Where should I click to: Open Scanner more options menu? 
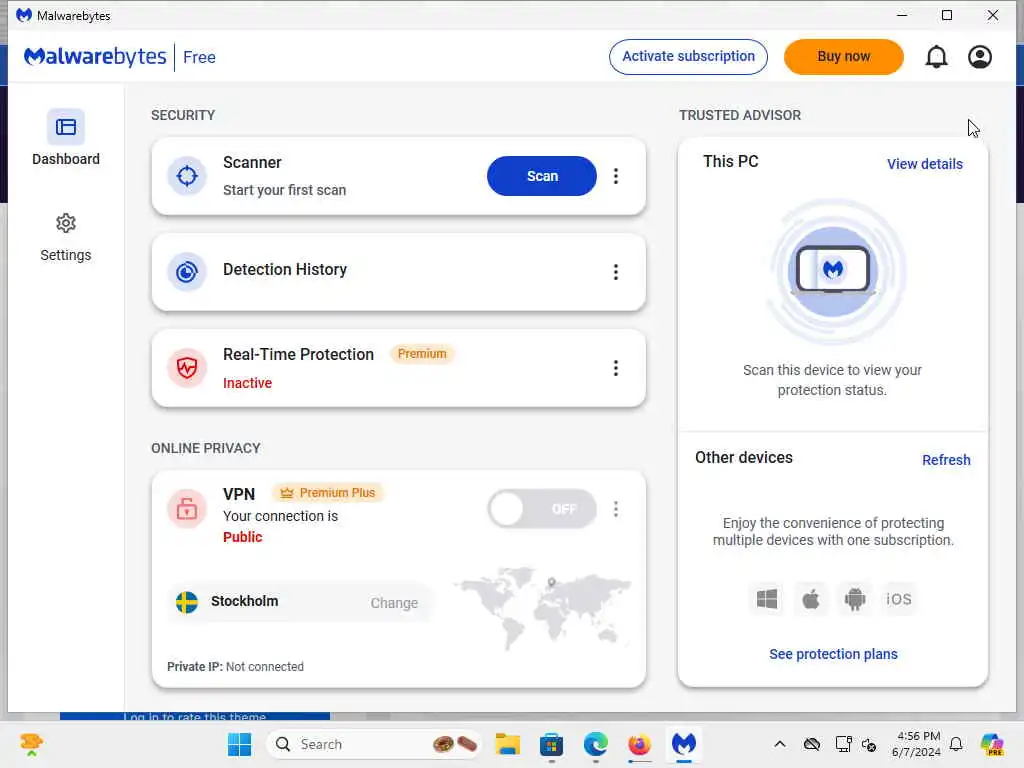(x=616, y=176)
